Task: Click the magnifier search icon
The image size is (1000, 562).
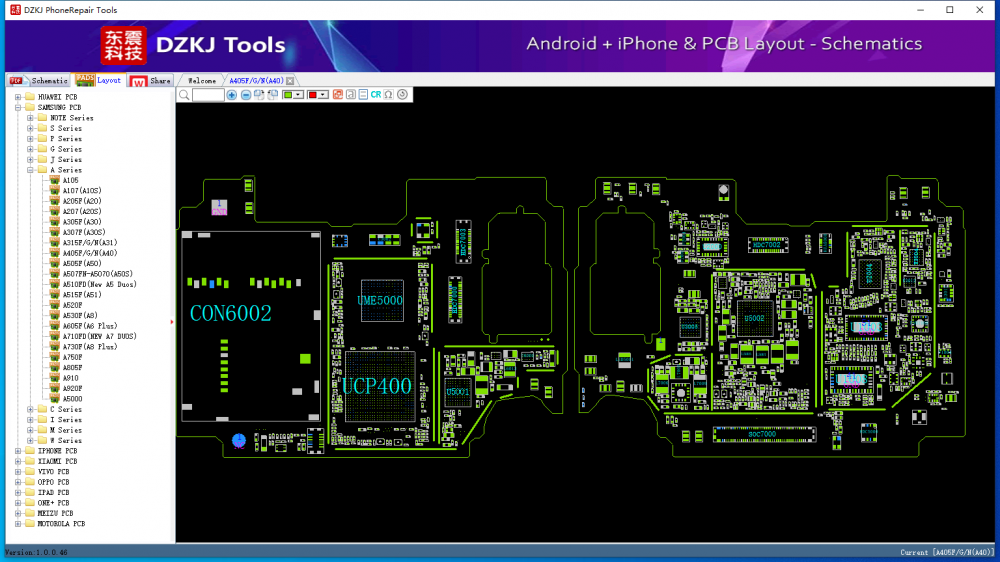Action: point(184,94)
